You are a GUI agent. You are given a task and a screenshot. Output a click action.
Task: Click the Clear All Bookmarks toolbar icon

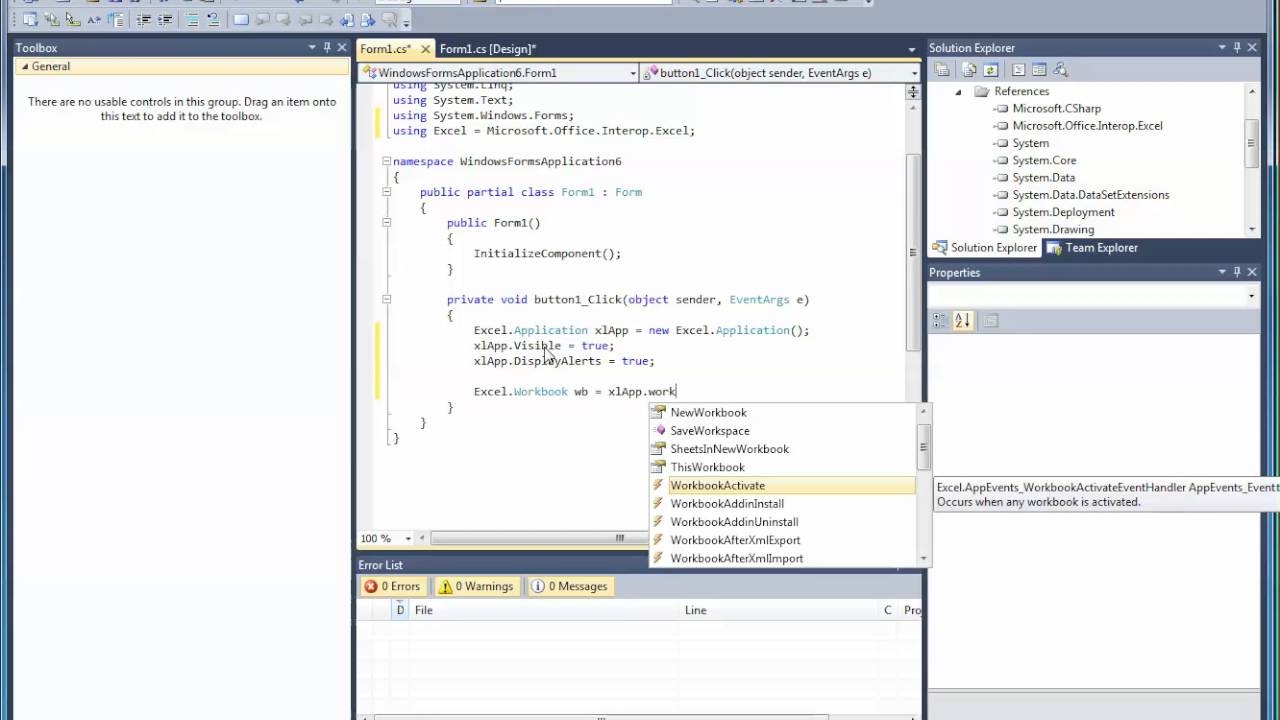[x=389, y=20]
